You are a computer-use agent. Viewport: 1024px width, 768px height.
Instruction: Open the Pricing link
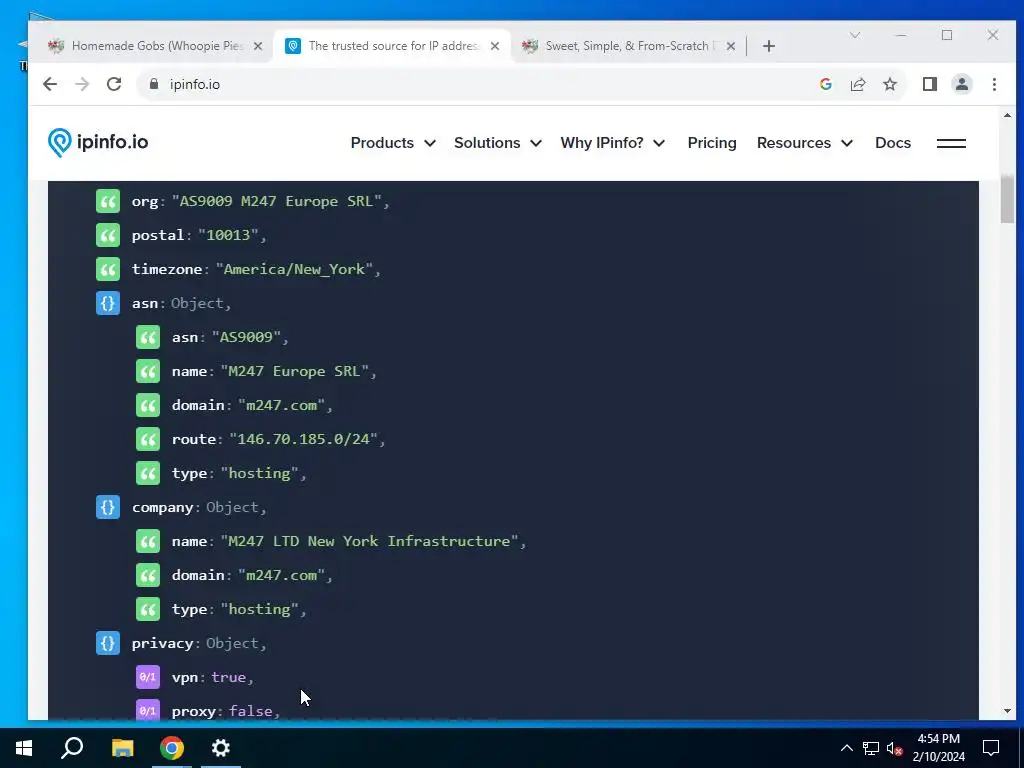[712, 143]
